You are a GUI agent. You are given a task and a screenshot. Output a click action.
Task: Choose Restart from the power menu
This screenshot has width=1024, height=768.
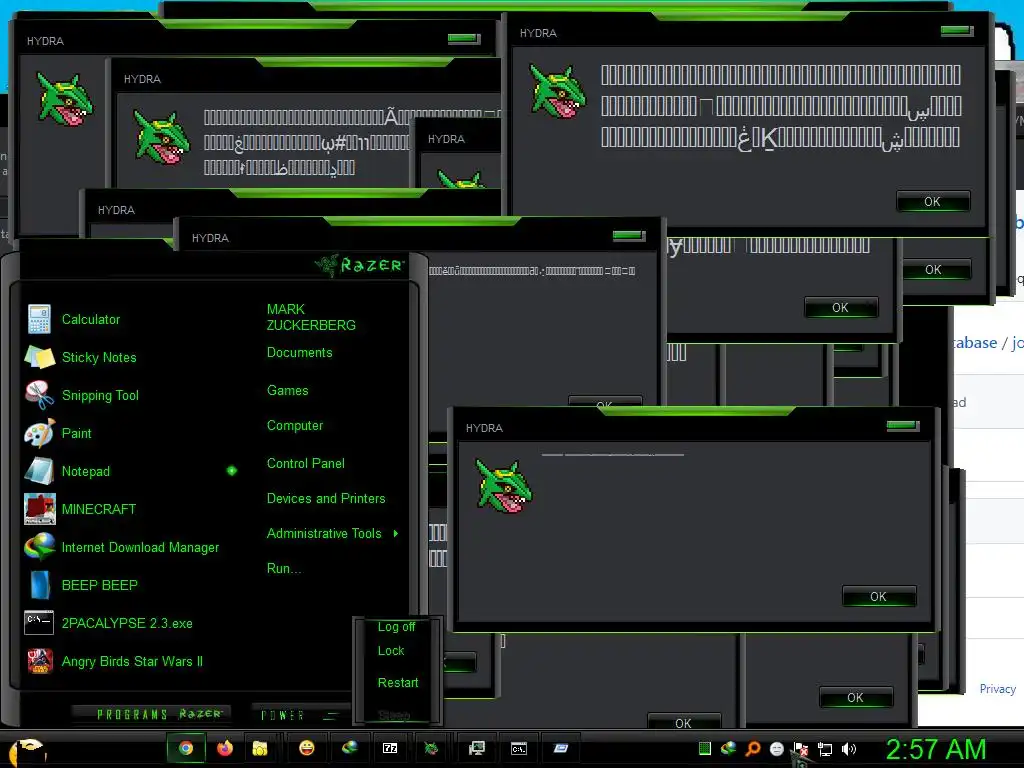click(x=398, y=682)
